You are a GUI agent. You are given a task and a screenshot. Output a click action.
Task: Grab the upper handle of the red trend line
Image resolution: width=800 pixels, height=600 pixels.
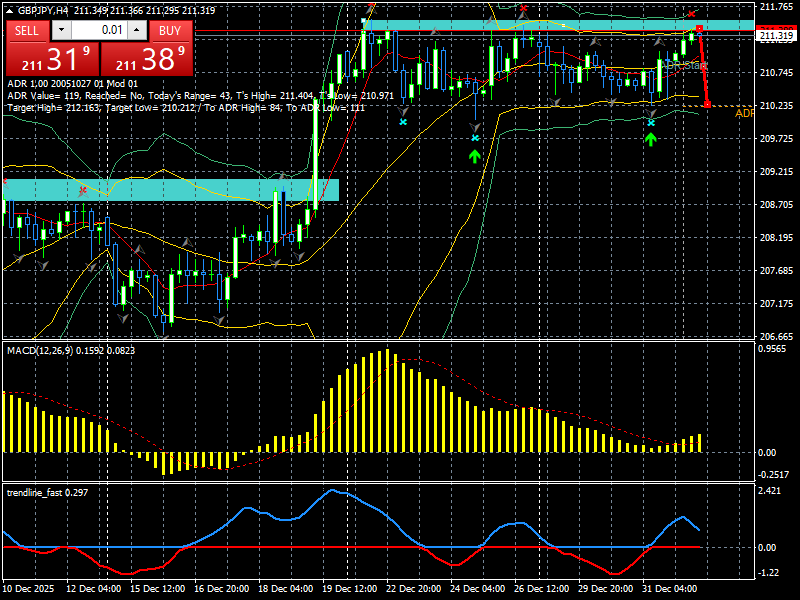[699, 29]
